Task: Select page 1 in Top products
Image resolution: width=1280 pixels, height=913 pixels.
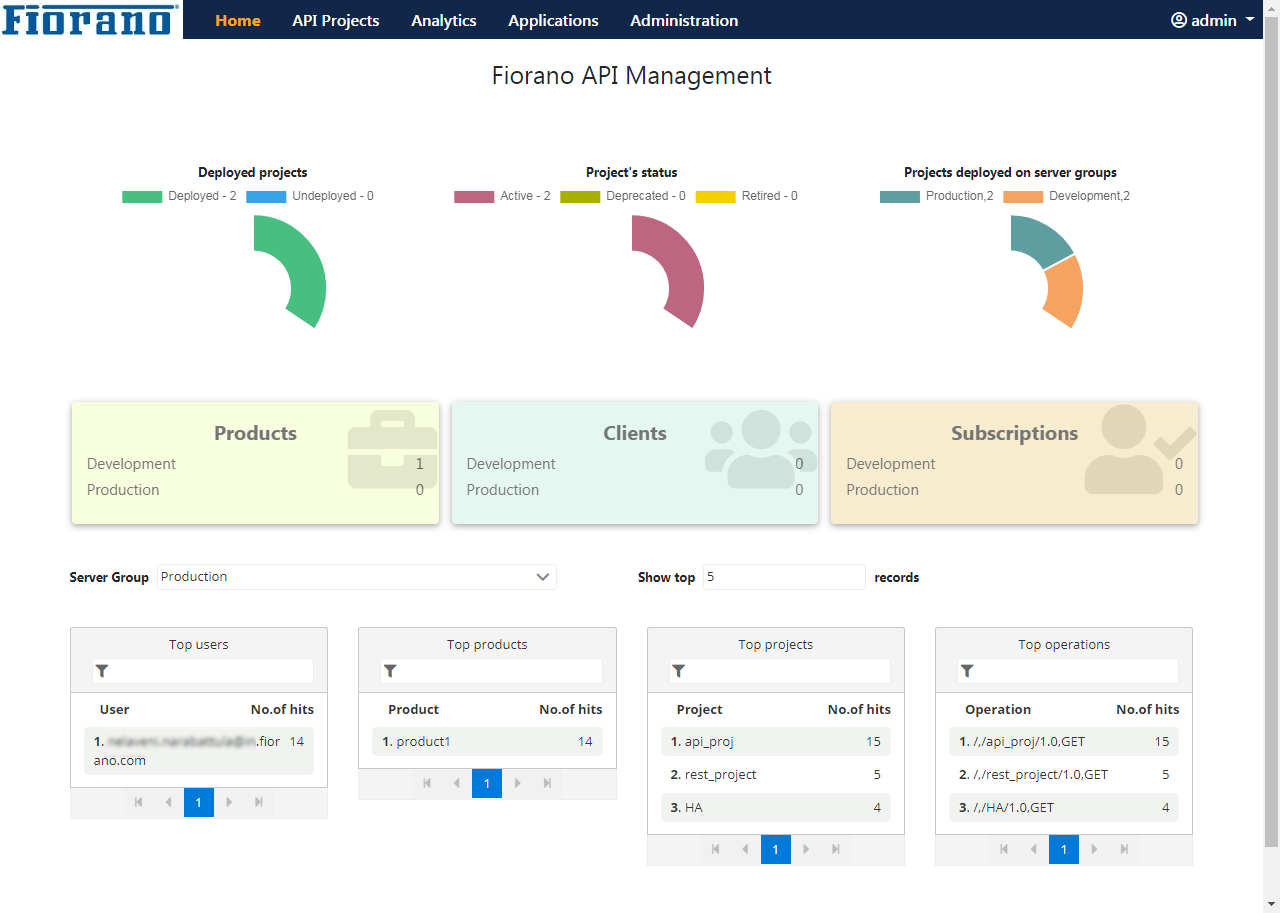Action: pos(487,783)
